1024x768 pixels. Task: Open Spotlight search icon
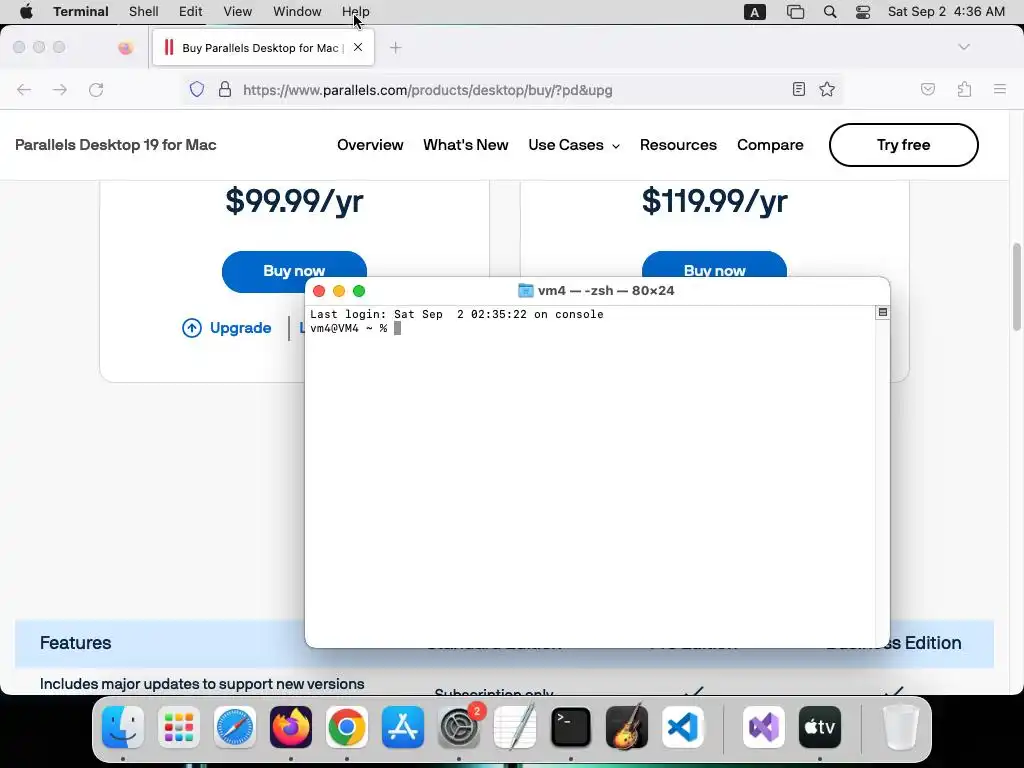click(830, 12)
